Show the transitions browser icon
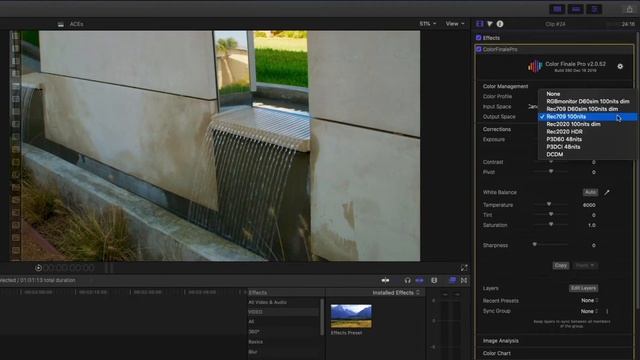 (x=464, y=280)
